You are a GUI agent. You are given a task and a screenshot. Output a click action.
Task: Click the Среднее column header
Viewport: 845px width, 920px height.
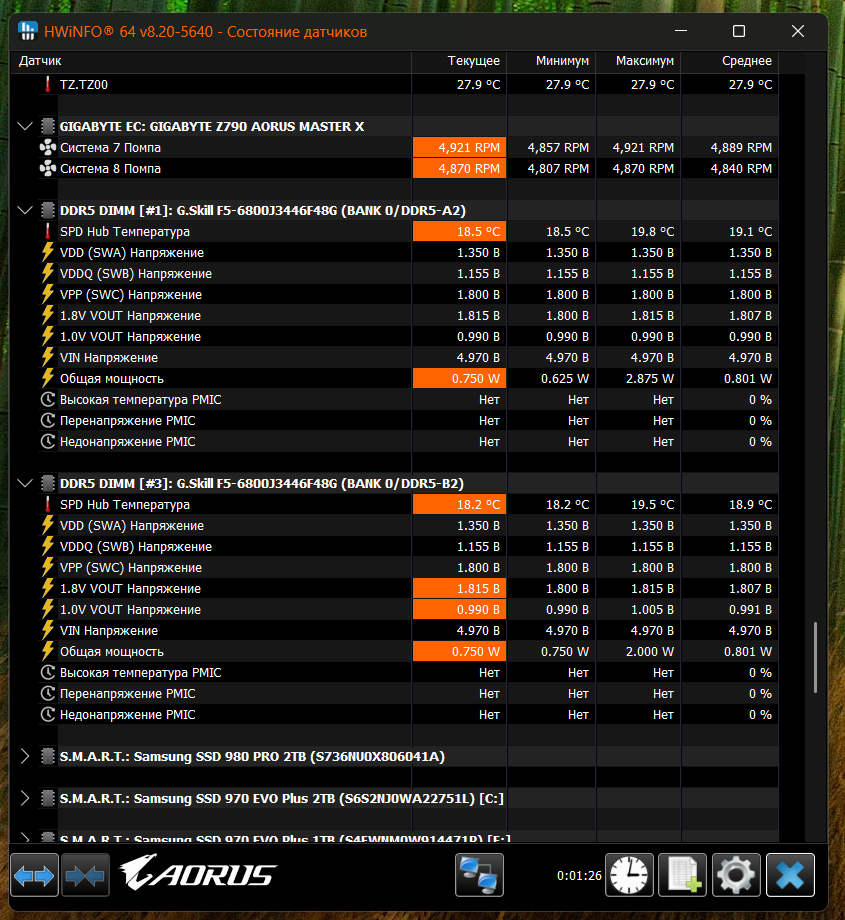point(730,61)
